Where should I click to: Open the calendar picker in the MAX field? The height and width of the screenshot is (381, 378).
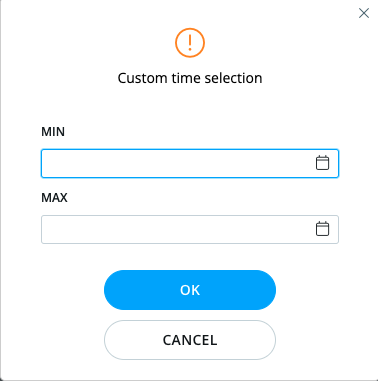coord(322,229)
